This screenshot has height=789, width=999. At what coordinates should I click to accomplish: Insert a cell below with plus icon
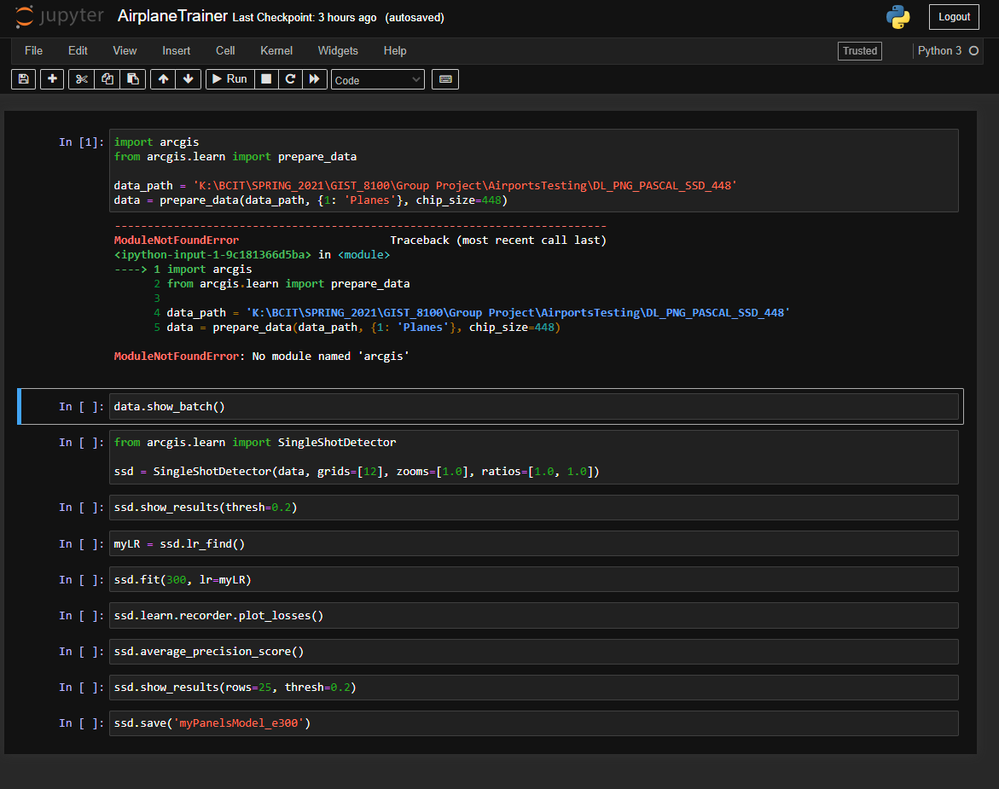pyautogui.click(x=52, y=79)
